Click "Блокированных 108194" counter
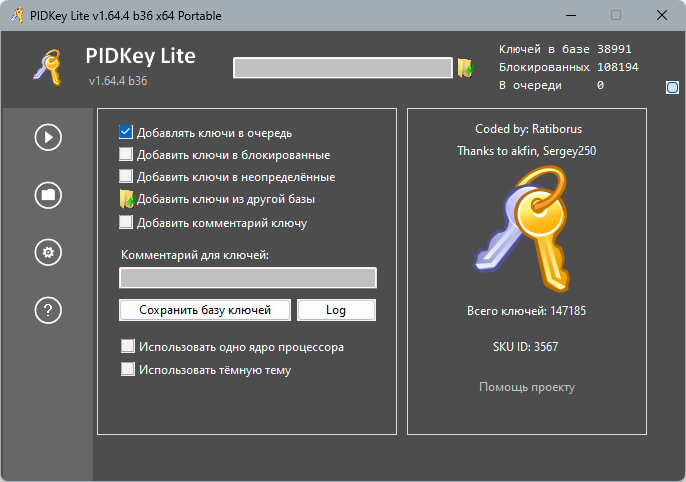This screenshot has height=482, width=686. [569, 67]
